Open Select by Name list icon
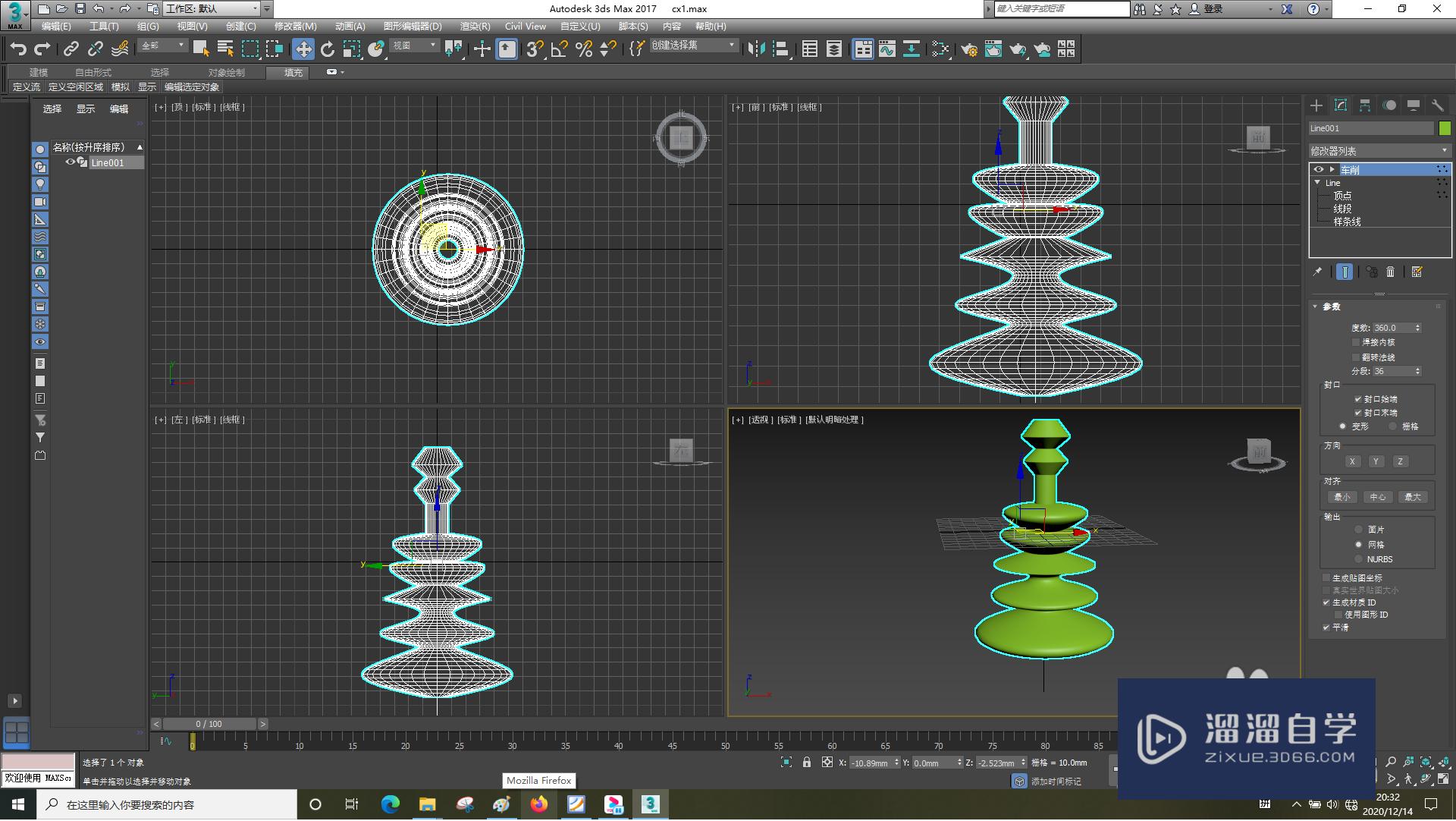This screenshot has width=1456, height=821. 225,49
